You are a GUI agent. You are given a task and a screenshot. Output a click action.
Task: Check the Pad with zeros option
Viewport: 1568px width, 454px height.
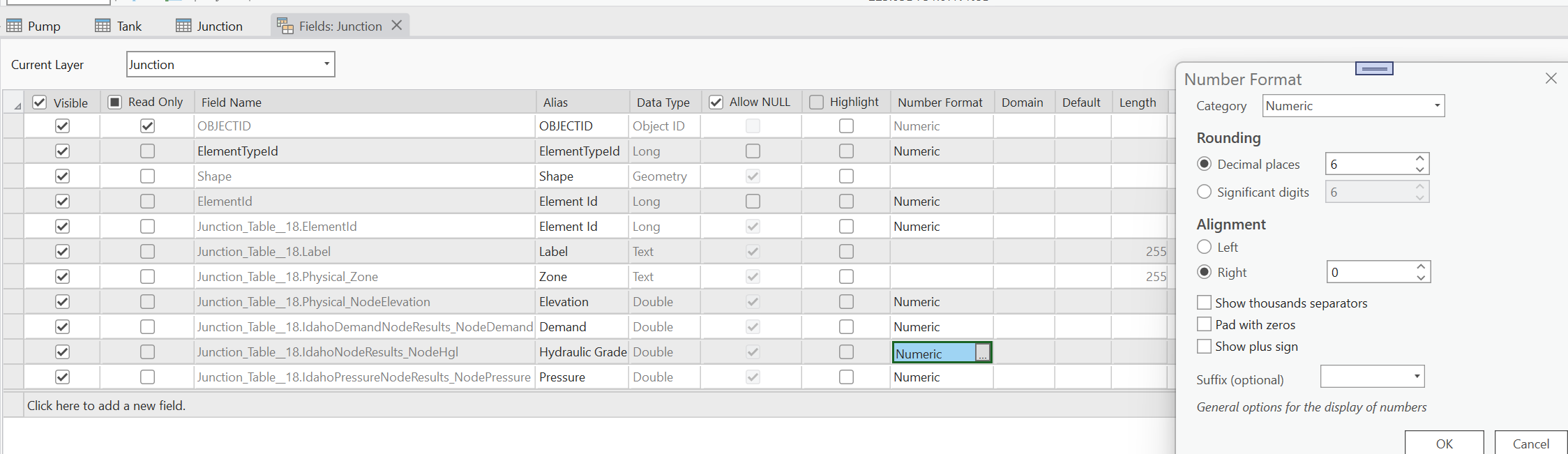point(1204,324)
